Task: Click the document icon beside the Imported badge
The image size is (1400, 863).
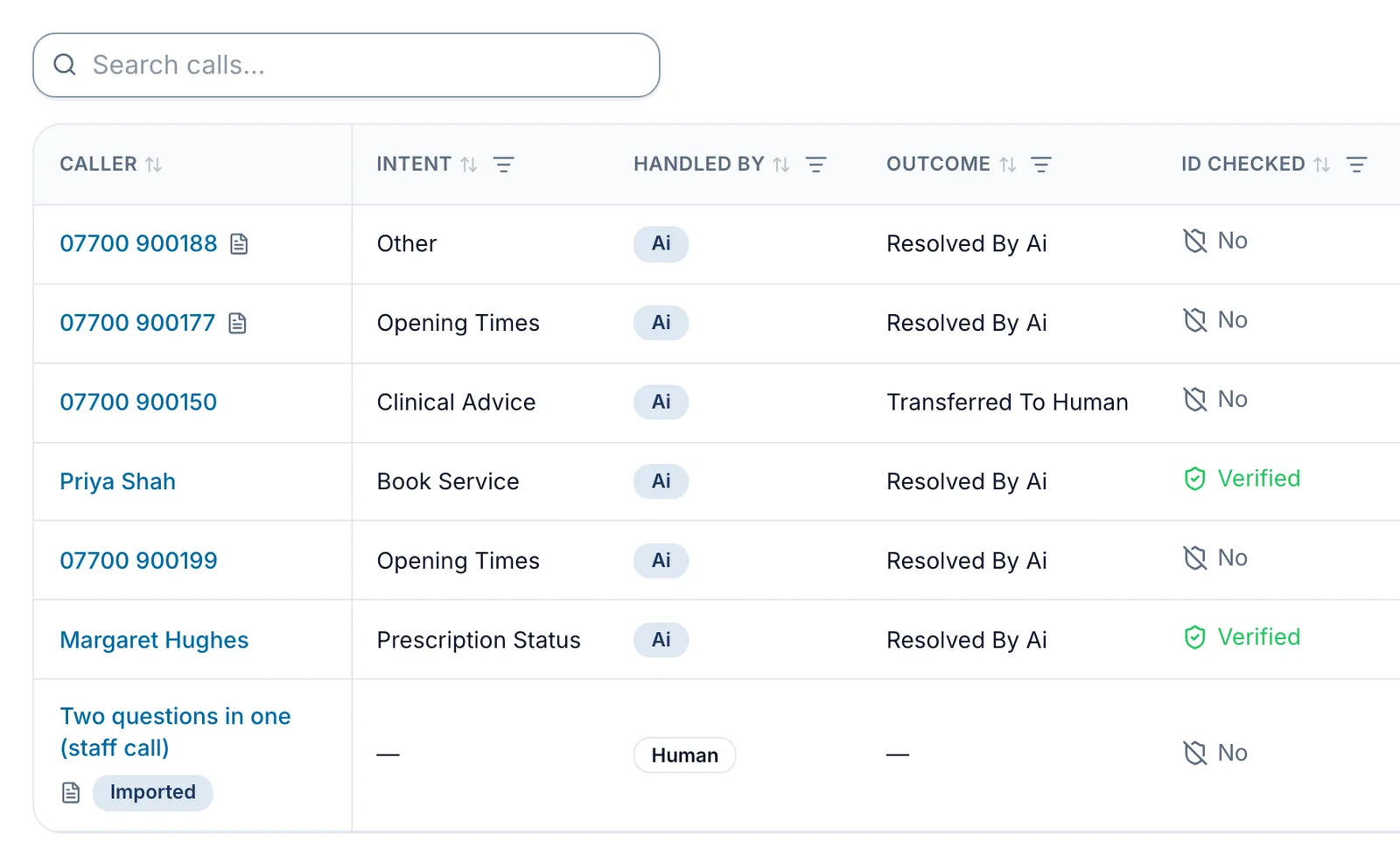Action: pyautogui.click(x=71, y=793)
